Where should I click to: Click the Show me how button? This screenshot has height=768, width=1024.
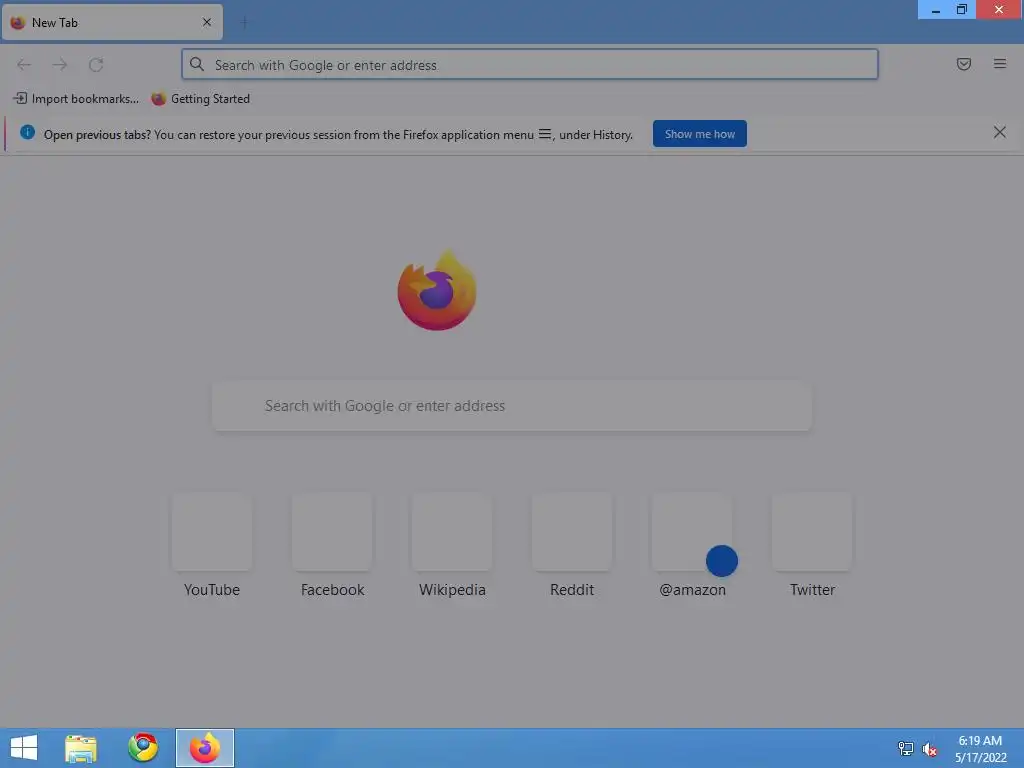click(699, 134)
